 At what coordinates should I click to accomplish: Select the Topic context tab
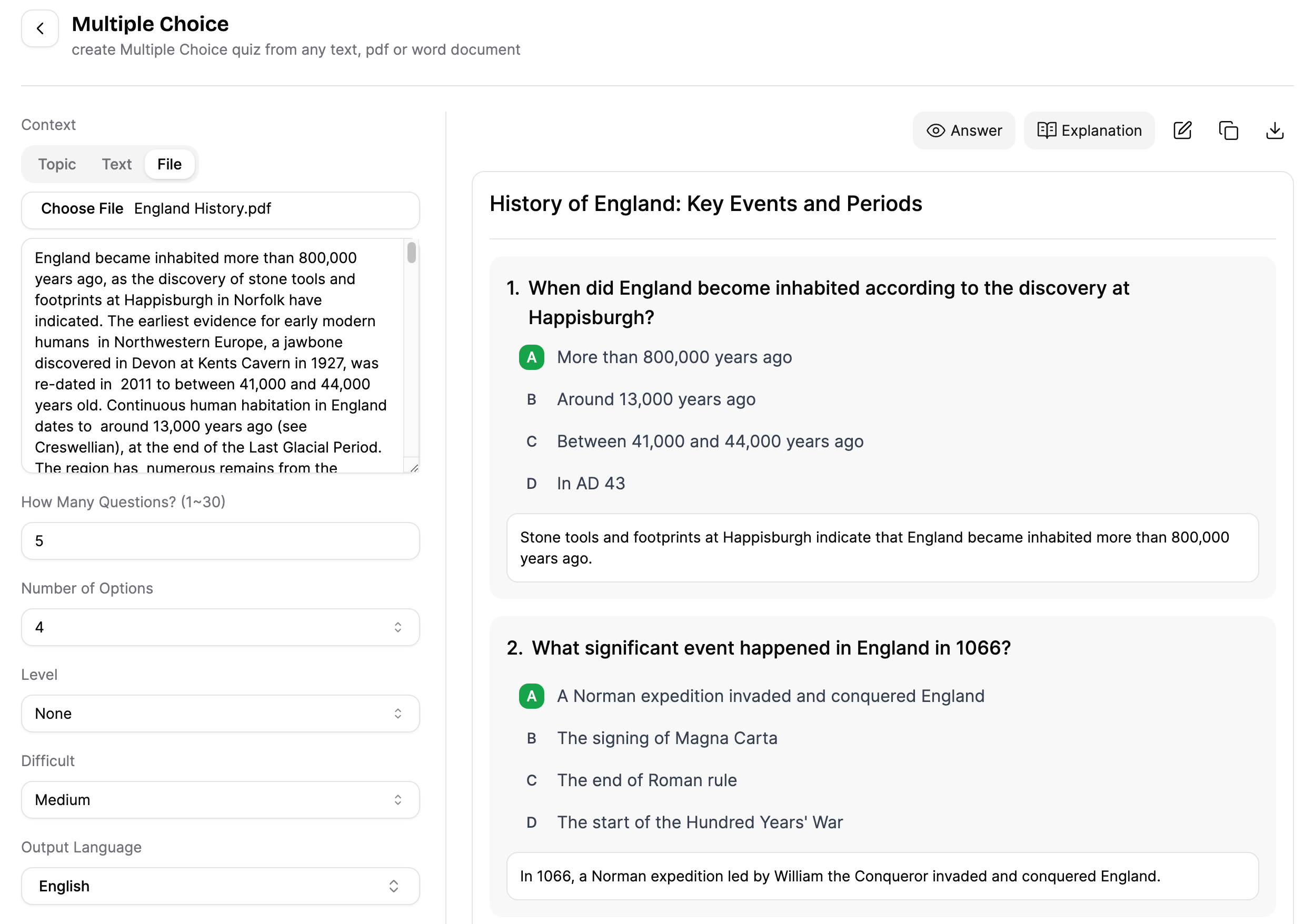coord(56,164)
